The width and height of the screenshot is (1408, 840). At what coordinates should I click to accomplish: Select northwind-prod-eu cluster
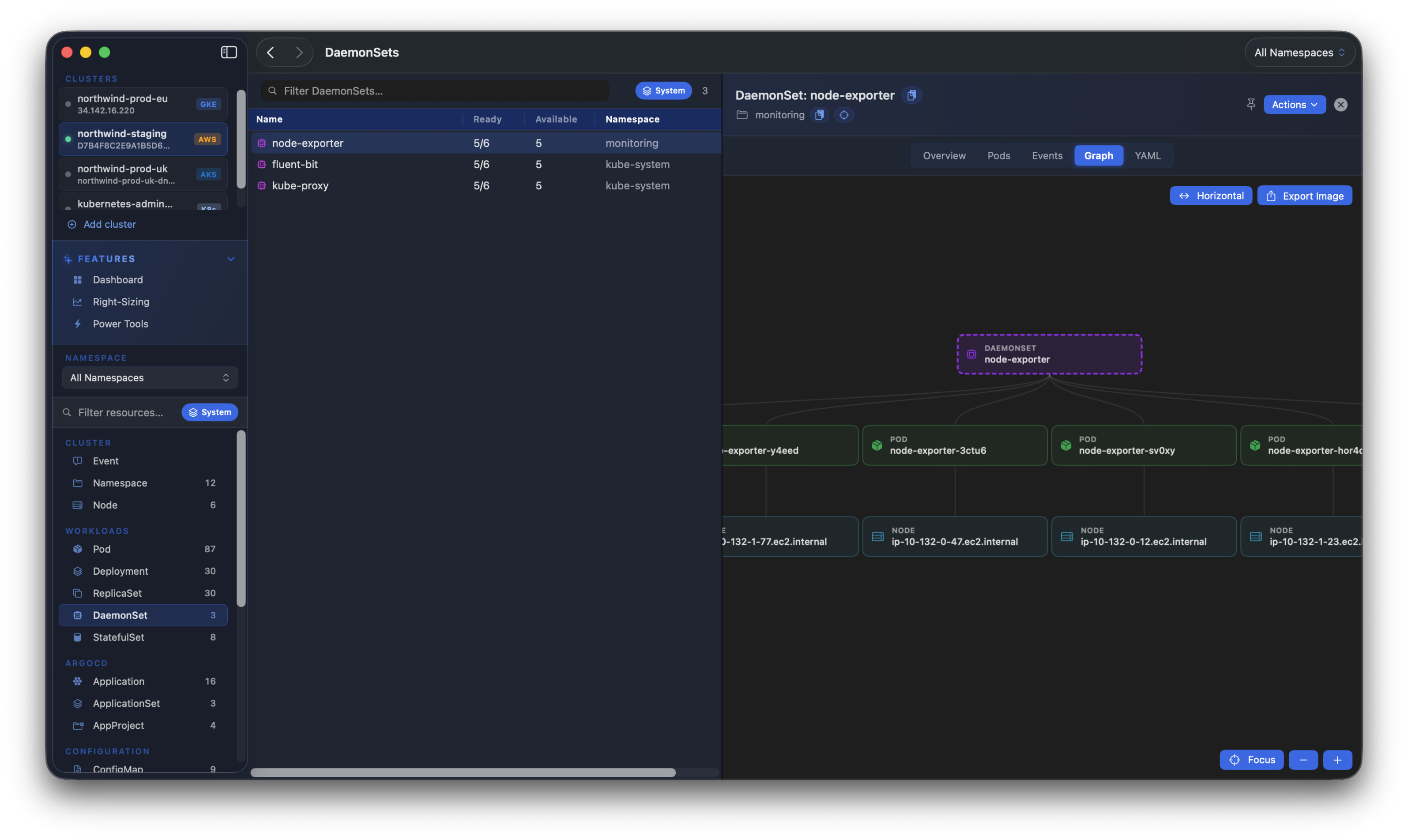coord(143,104)
